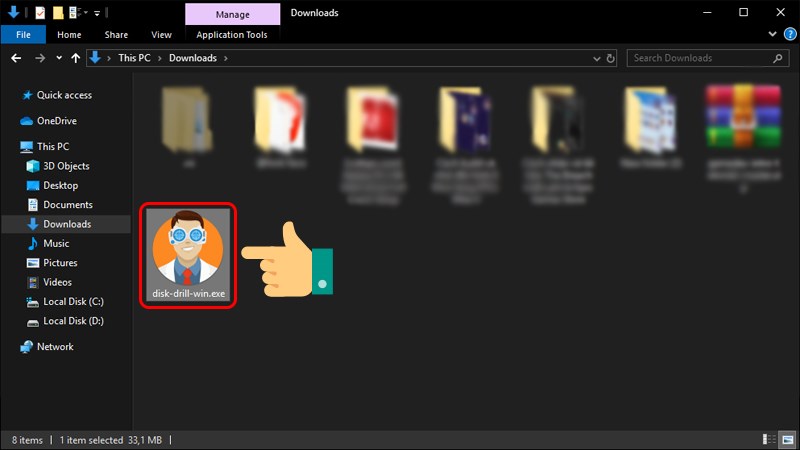Click This PC in the address breadcrumb
The height and width of the screenshot is (450, 800).
pyautogui.click(x=135, y=58)
